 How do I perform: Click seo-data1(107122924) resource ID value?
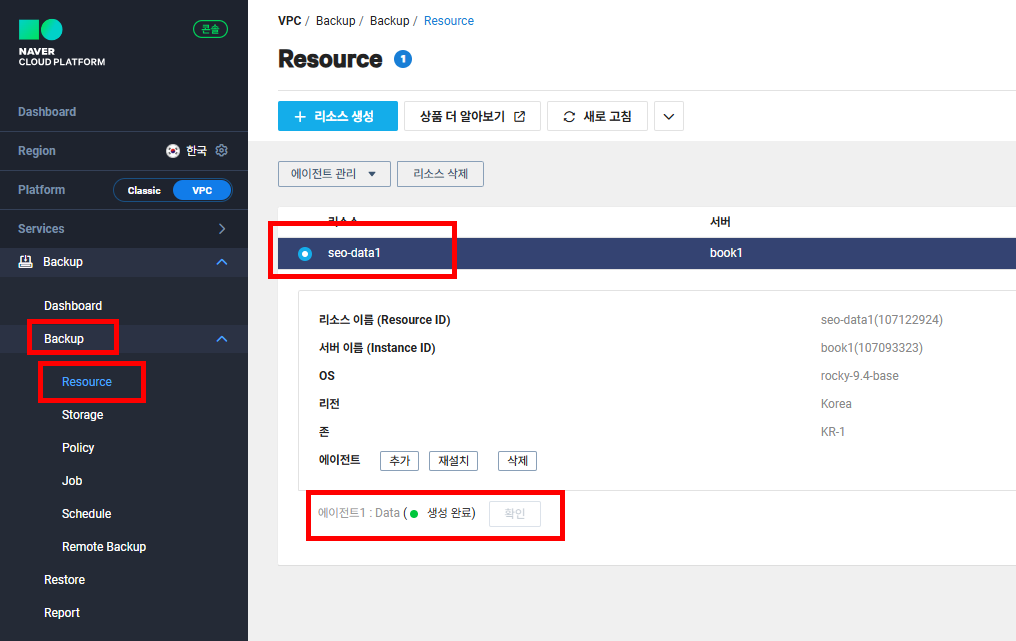[881, 320]
